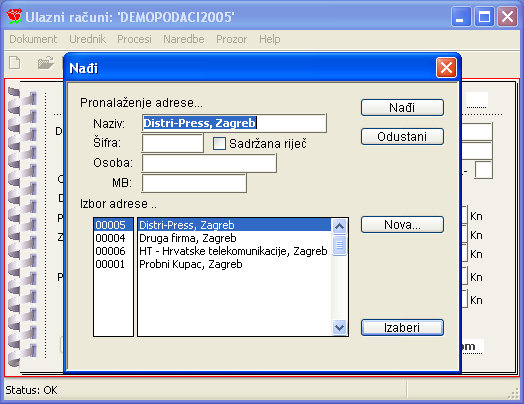Open the Procesi menu
The image size is (524, 404).
(134, 39)
